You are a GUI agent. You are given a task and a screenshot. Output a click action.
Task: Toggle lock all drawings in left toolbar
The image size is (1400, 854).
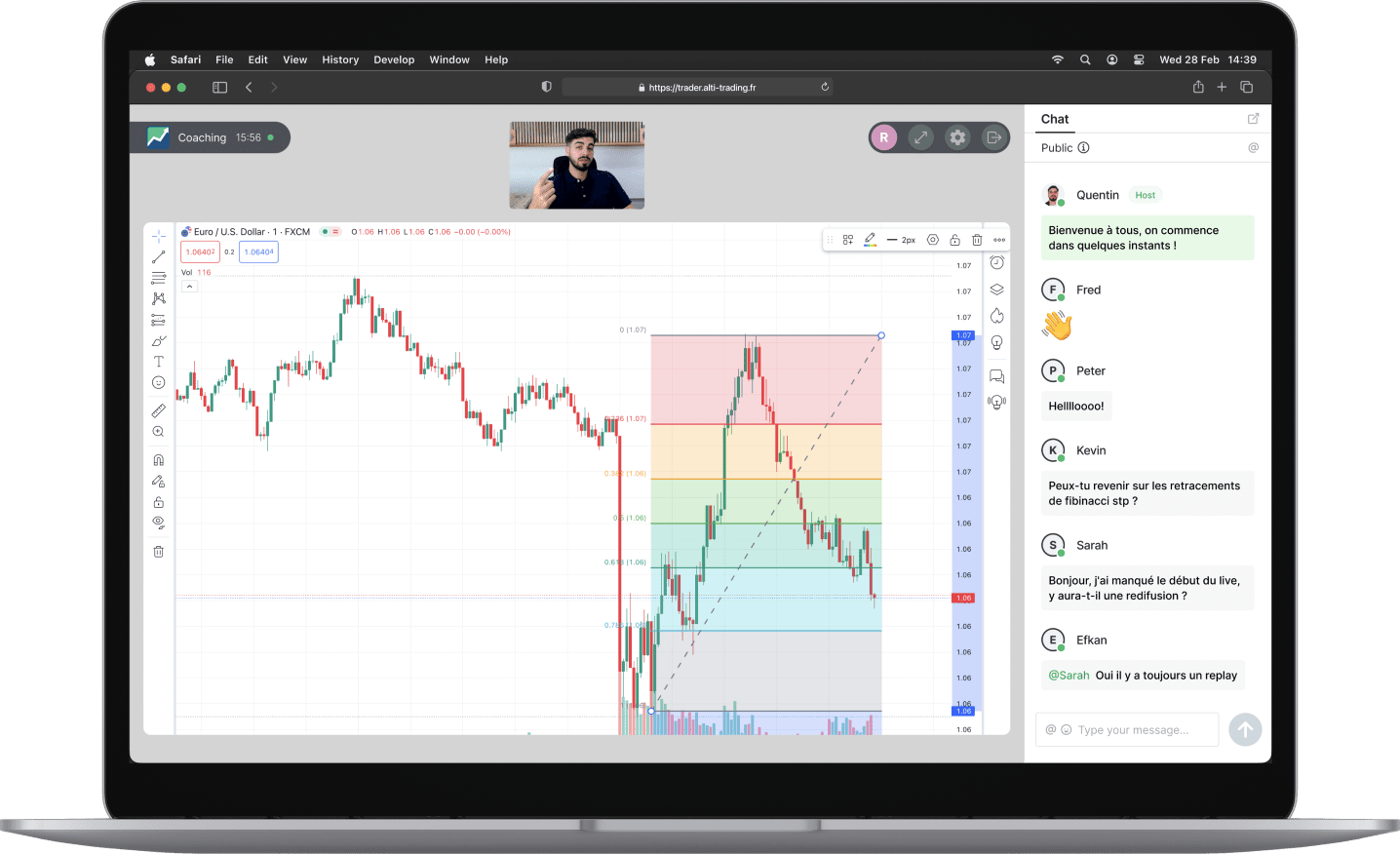coord(158,502)
